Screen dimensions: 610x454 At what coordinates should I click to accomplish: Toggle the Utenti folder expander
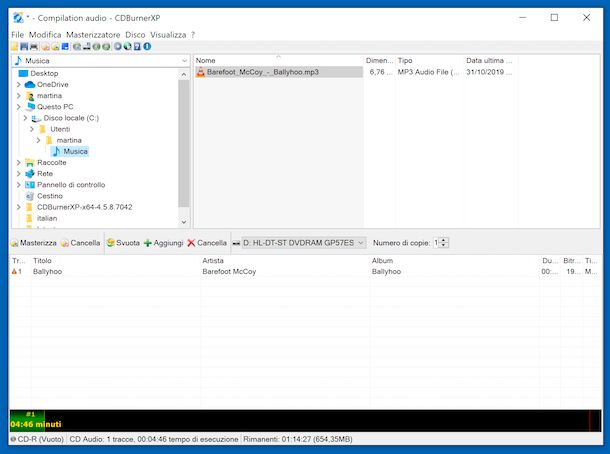coord(32,129)
